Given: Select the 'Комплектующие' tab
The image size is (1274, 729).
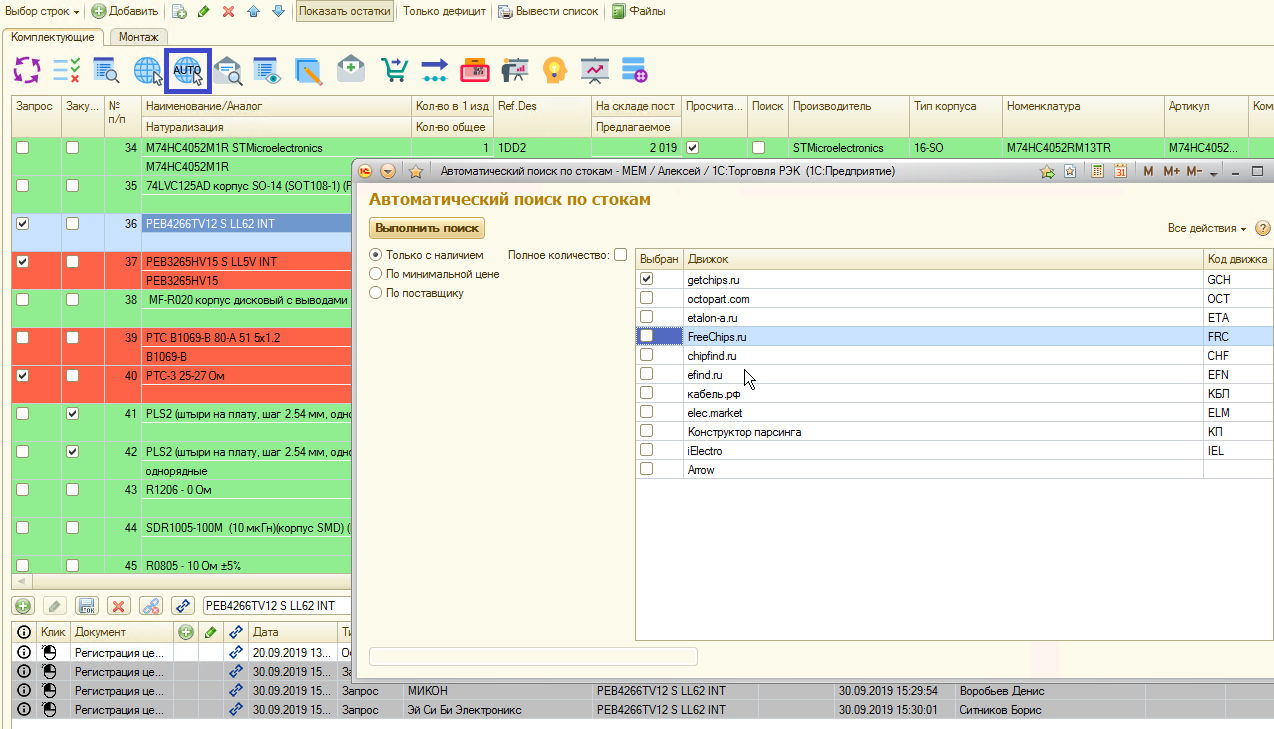Looking at the screenshot, I should 53,37.
